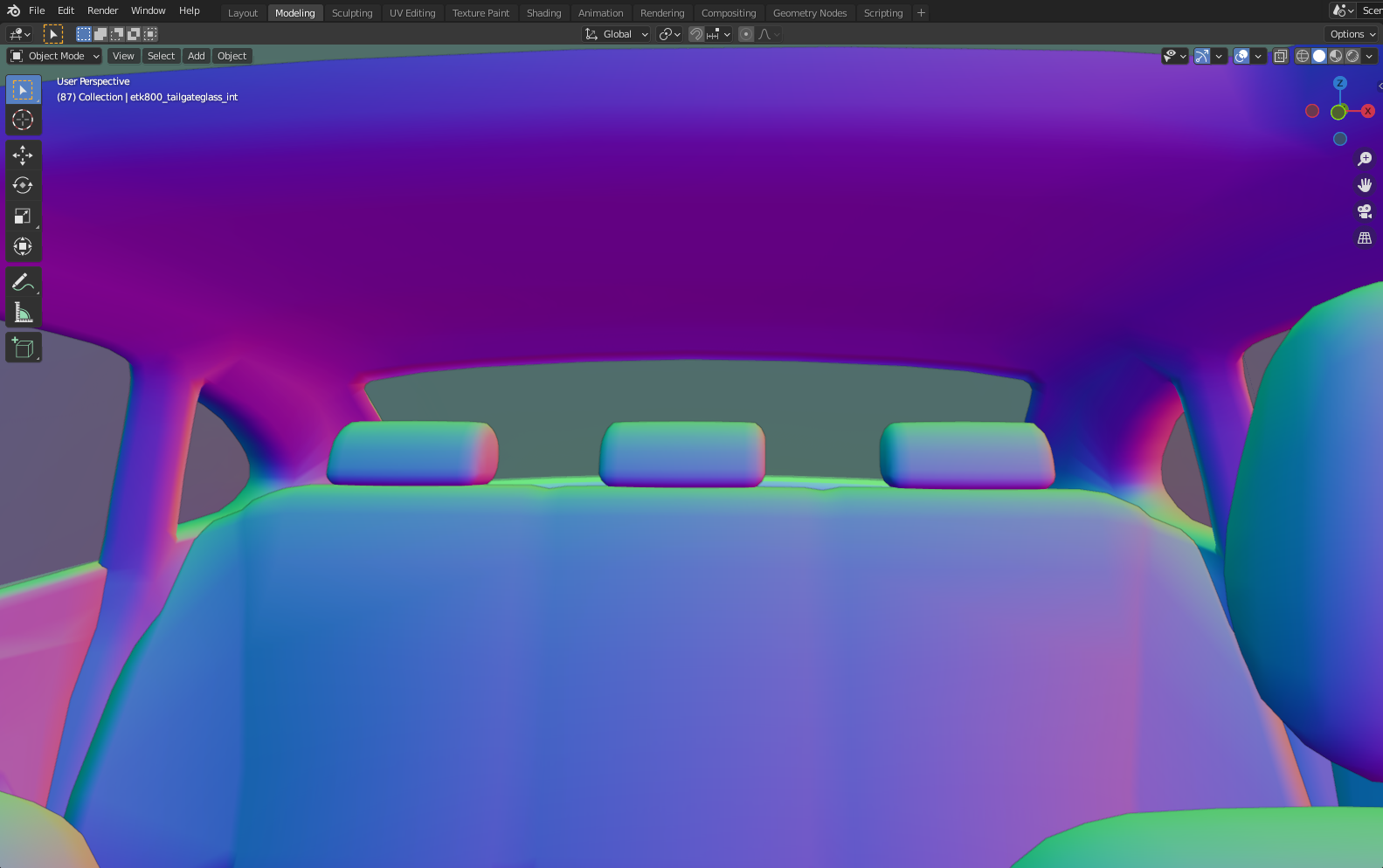Switch viewport shading to Material Preview
Image resolution: width=1383 pixels, height=868 pixels.
pos(1336,56)
